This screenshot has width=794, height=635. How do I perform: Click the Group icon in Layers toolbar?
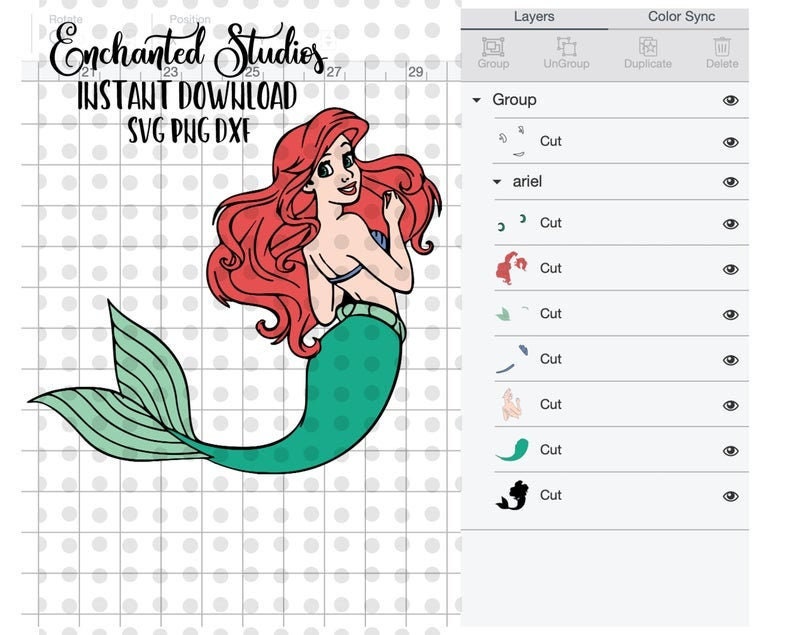tap(493, 47)
